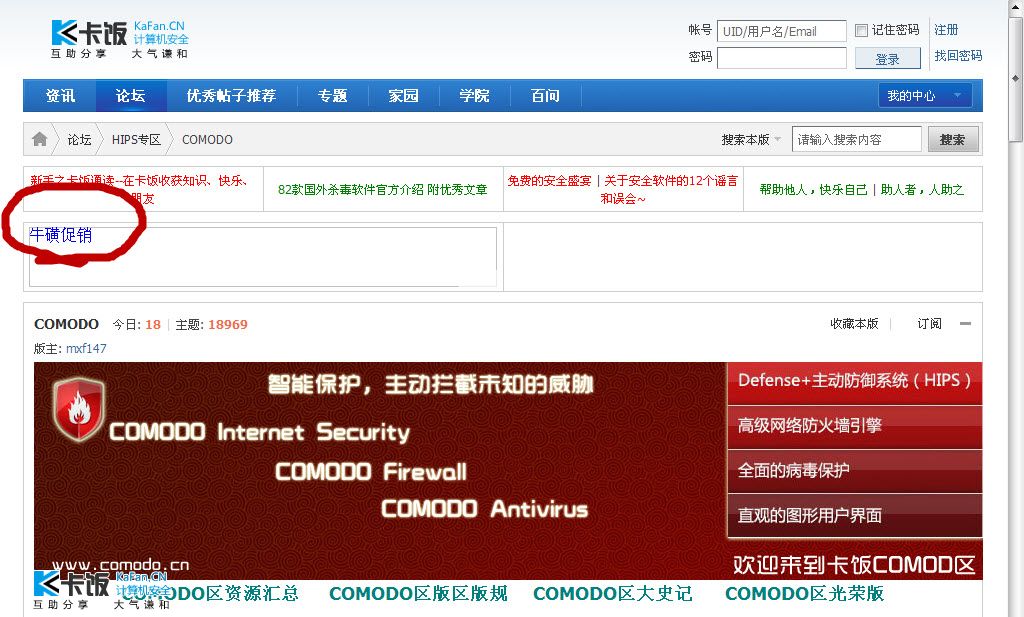Open the COMODO区大史记 link
The image size is (1024, 617).
point(613,593)
